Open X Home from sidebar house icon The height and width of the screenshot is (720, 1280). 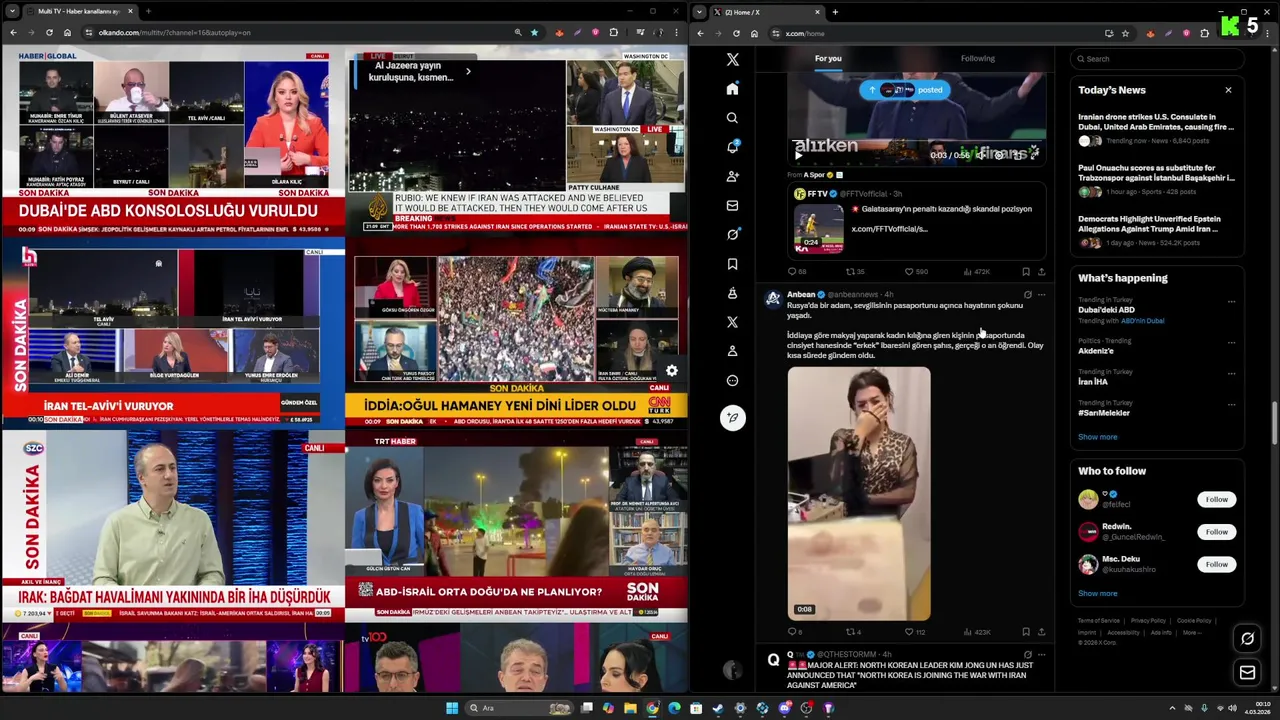click(732, 89)
